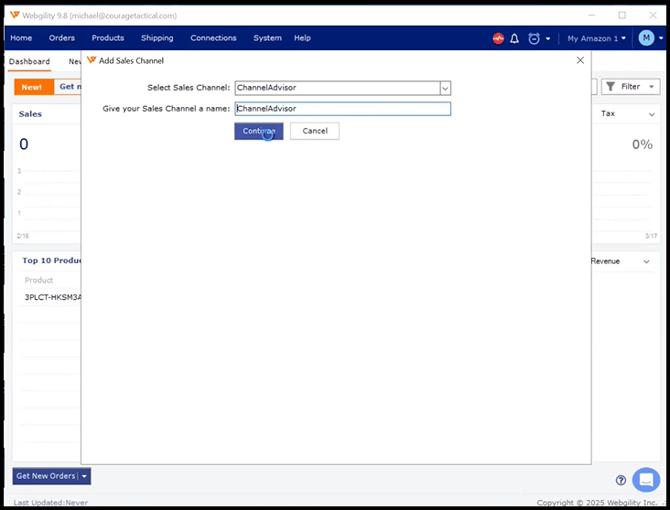Click the alarm clock scheduler icon
This screenshot has width=670, height=510.
tap(534, 38)
